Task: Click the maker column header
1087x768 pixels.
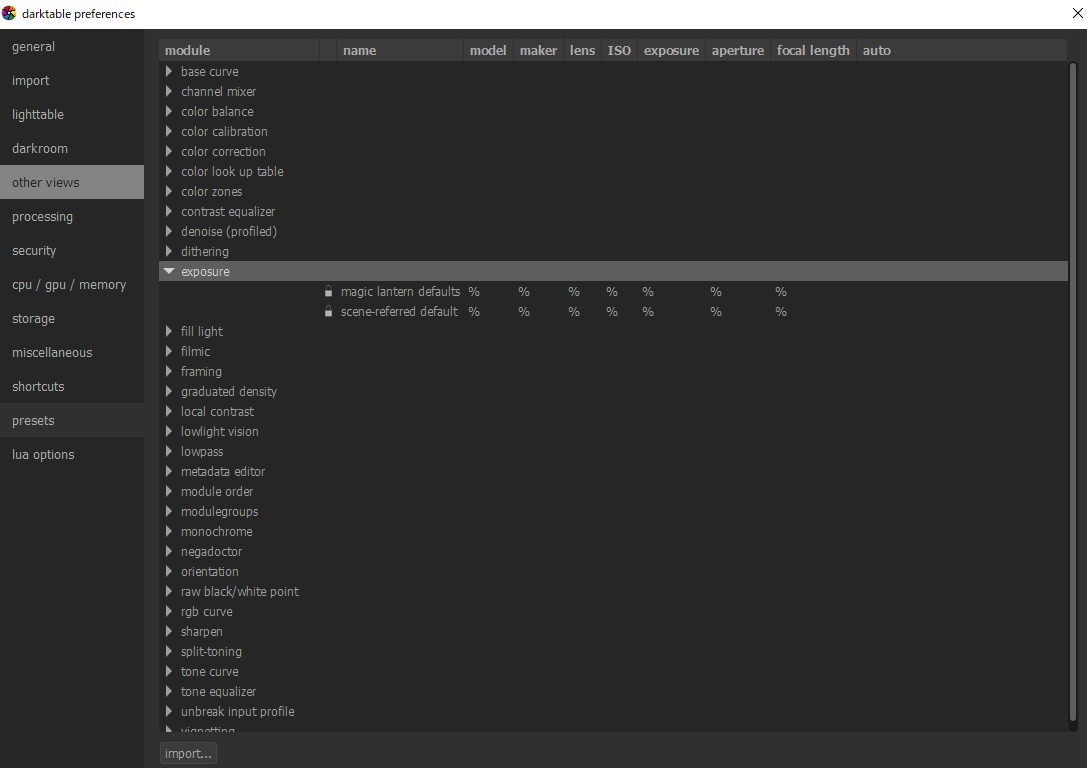Action: point(539,51)
